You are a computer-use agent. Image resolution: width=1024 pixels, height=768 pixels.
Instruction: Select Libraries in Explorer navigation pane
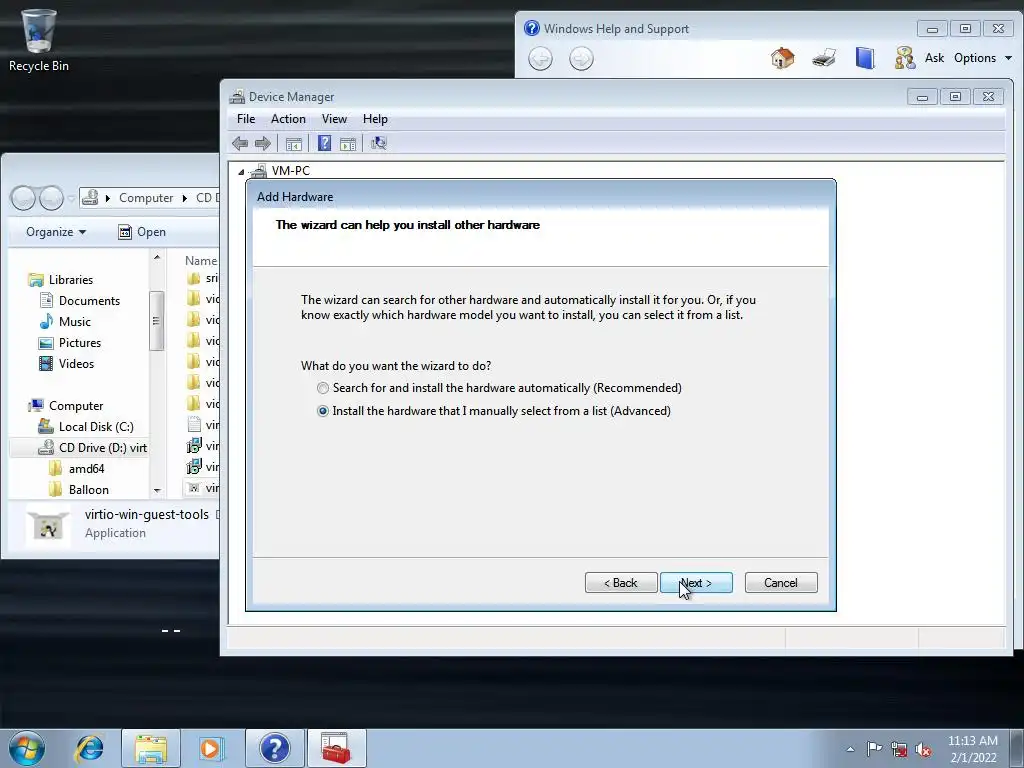pyautogui.click(x=61, y=280)
